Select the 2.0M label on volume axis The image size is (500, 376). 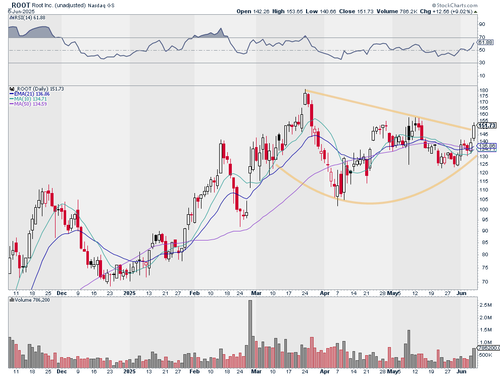pos(486,317)
